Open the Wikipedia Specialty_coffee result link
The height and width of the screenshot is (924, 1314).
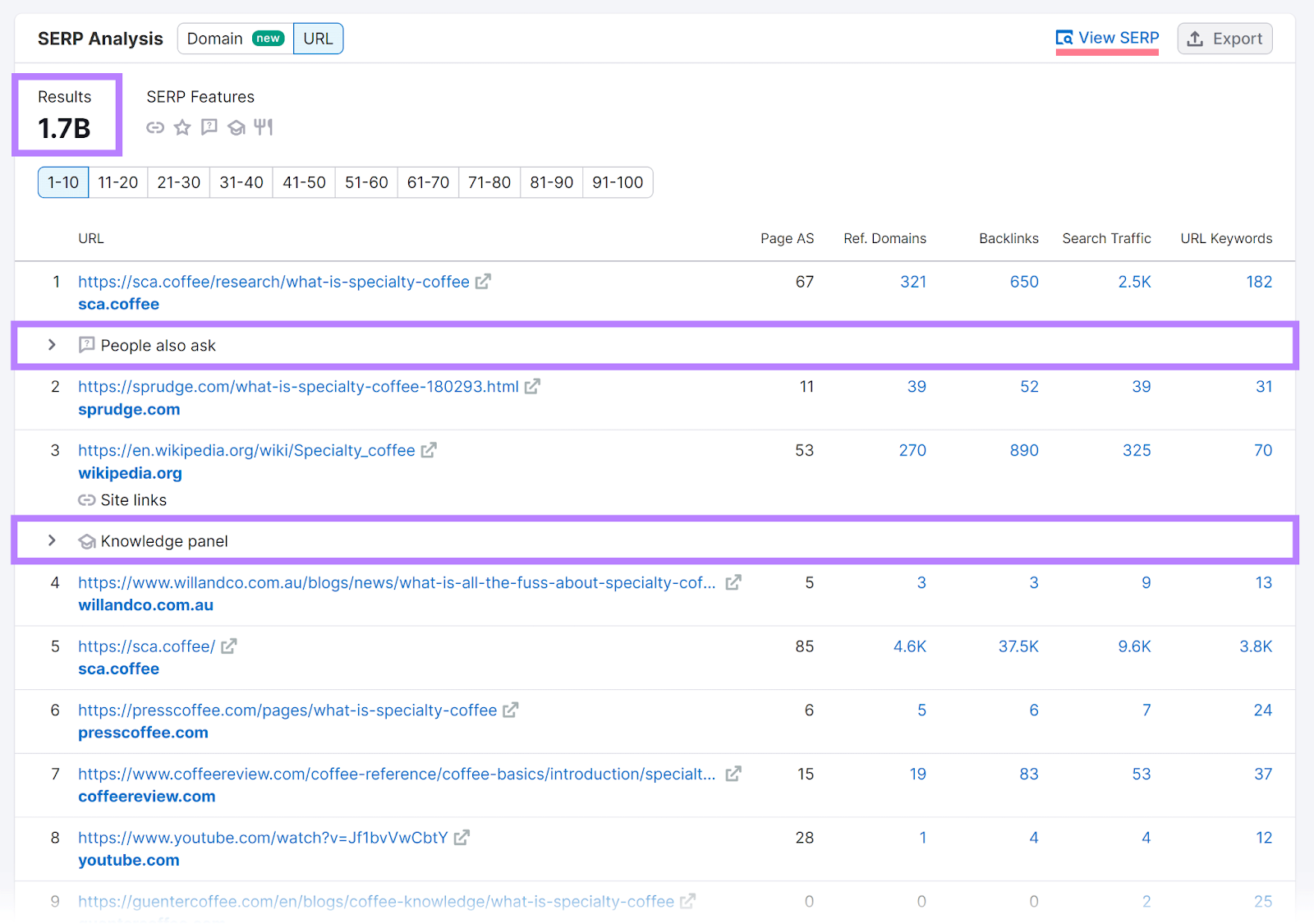point(245,450)
